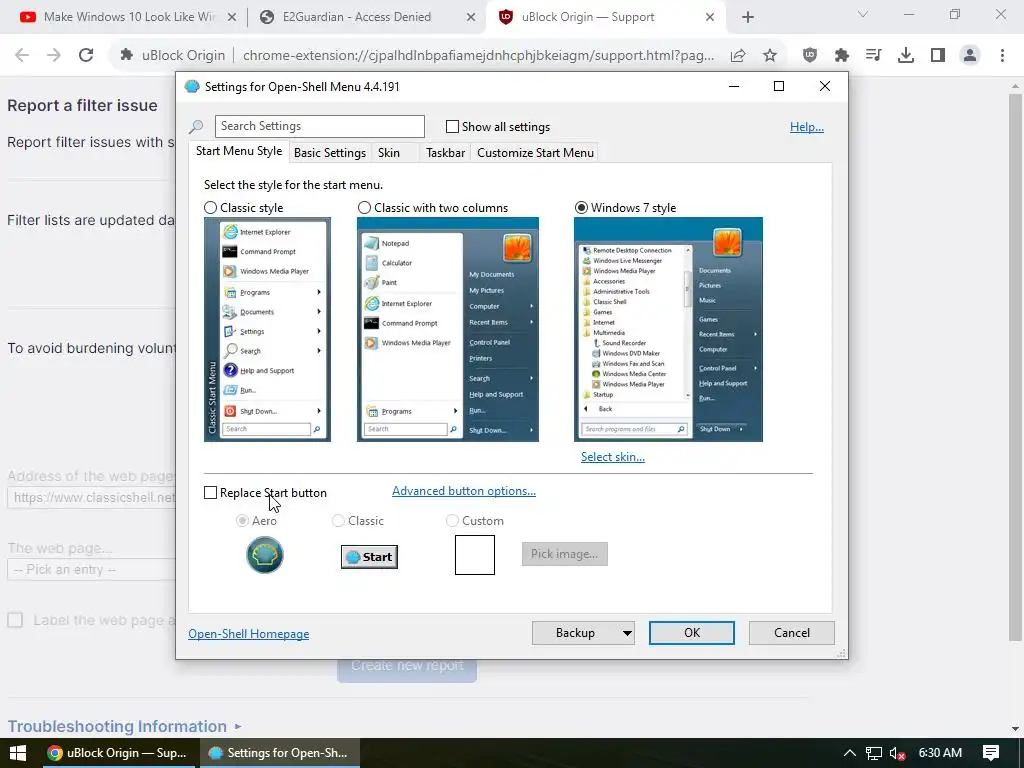This screenshot has height=768, width=1024.
Task: Open Customize Start Menu tab
Action: (536, 152)
